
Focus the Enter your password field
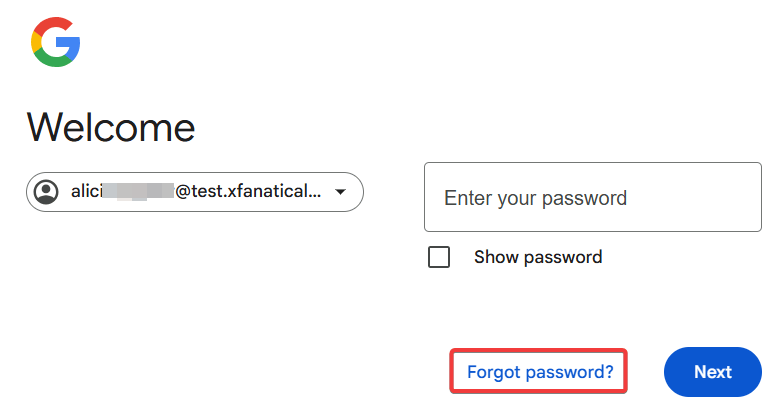point(592,198)
